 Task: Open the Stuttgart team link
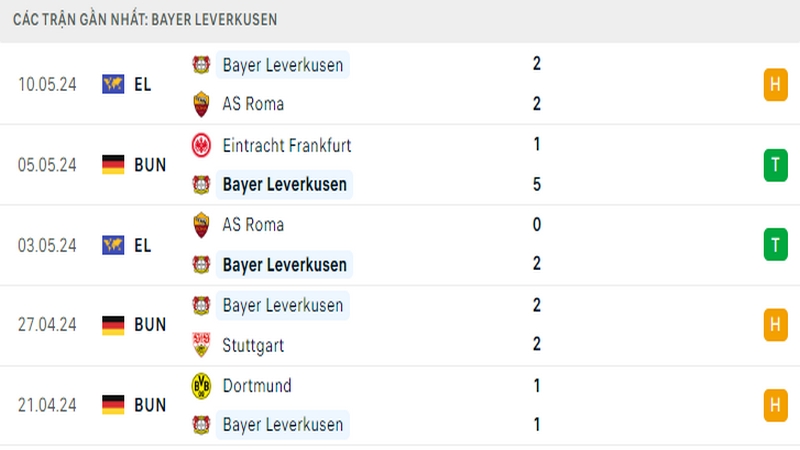coord(253,345)
